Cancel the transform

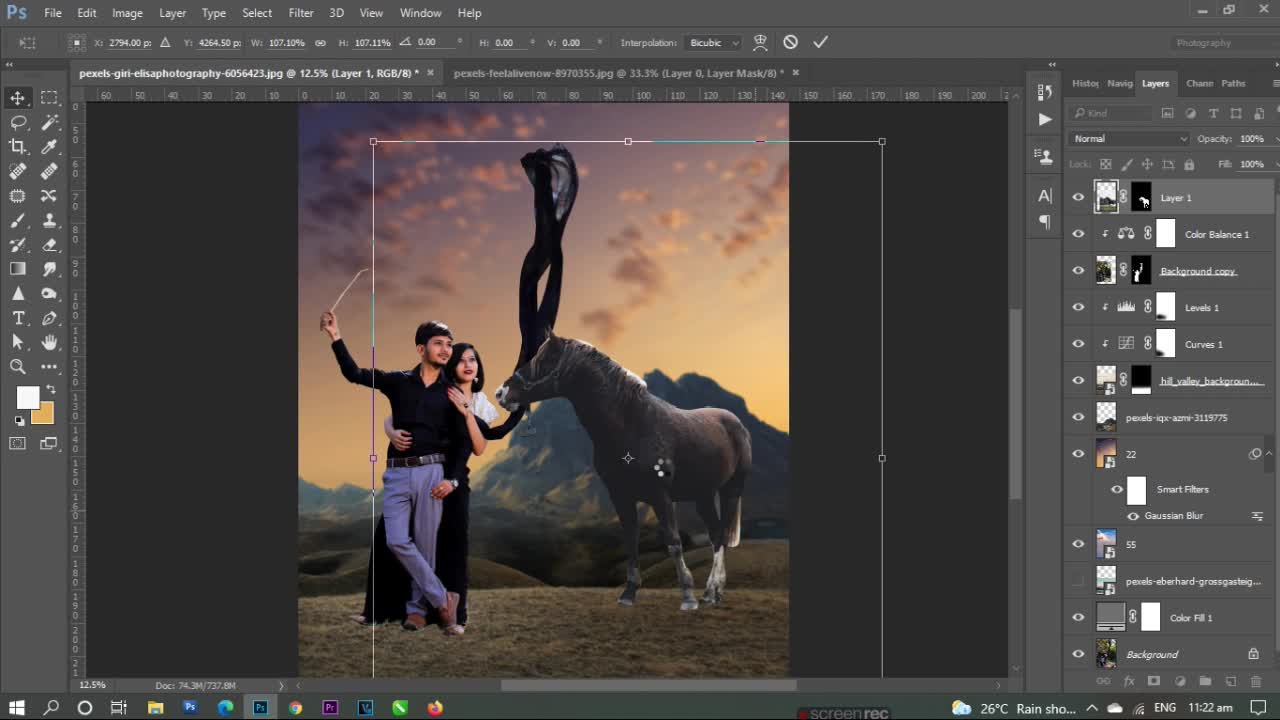790,42
